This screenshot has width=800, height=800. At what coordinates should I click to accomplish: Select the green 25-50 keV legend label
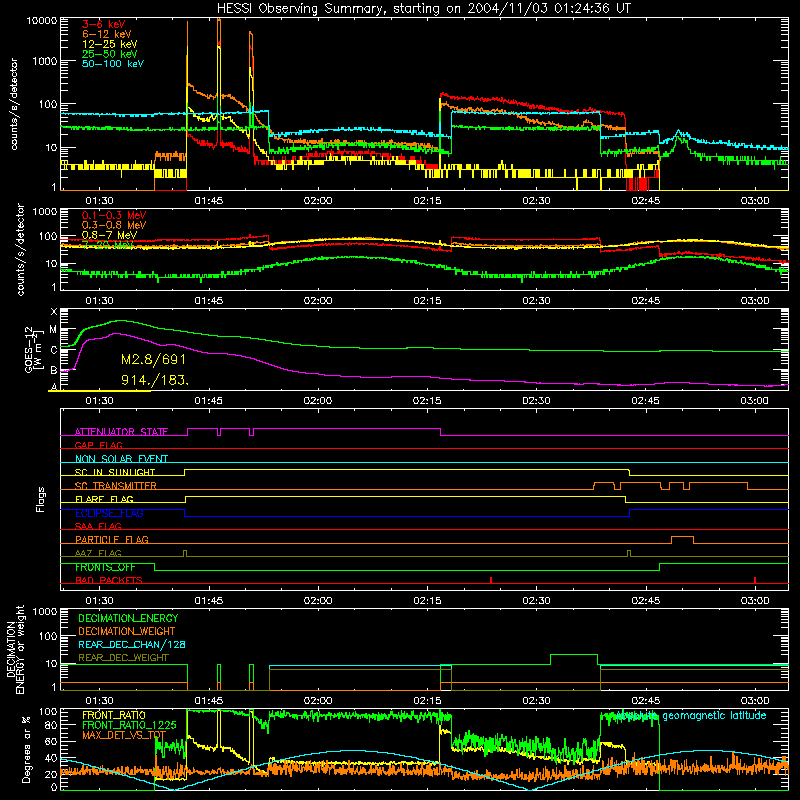[x=110, y=54]
